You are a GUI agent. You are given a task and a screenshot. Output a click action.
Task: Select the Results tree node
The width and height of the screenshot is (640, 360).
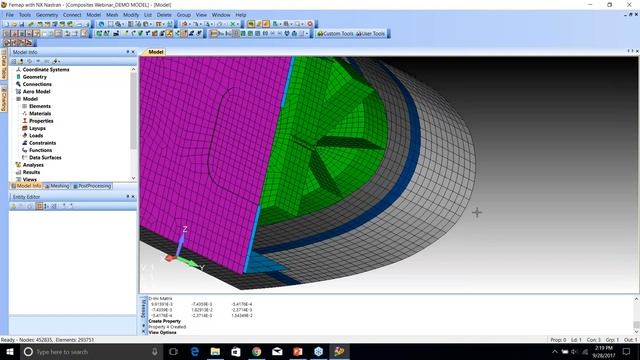coord(31,173)
